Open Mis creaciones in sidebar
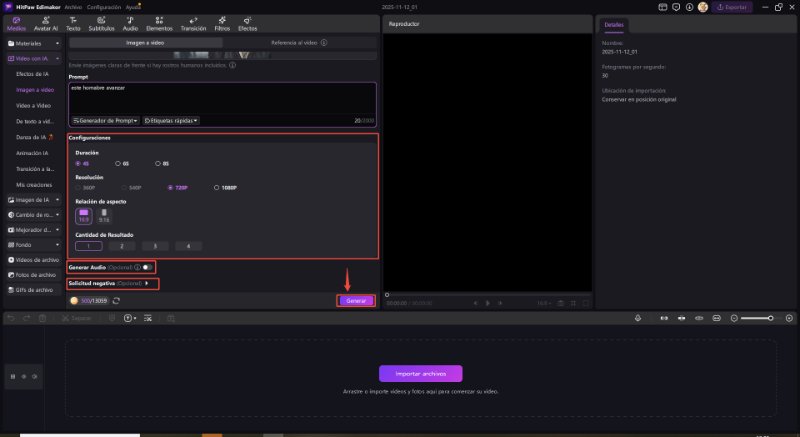 coord(34,185)
